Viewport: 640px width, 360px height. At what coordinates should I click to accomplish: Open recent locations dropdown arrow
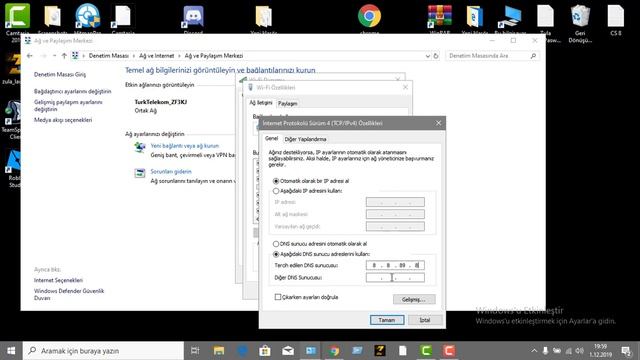tap(55, 56)
